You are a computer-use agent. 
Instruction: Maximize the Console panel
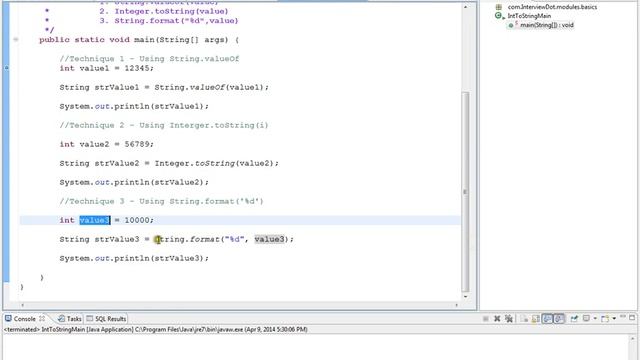[632, 317]
